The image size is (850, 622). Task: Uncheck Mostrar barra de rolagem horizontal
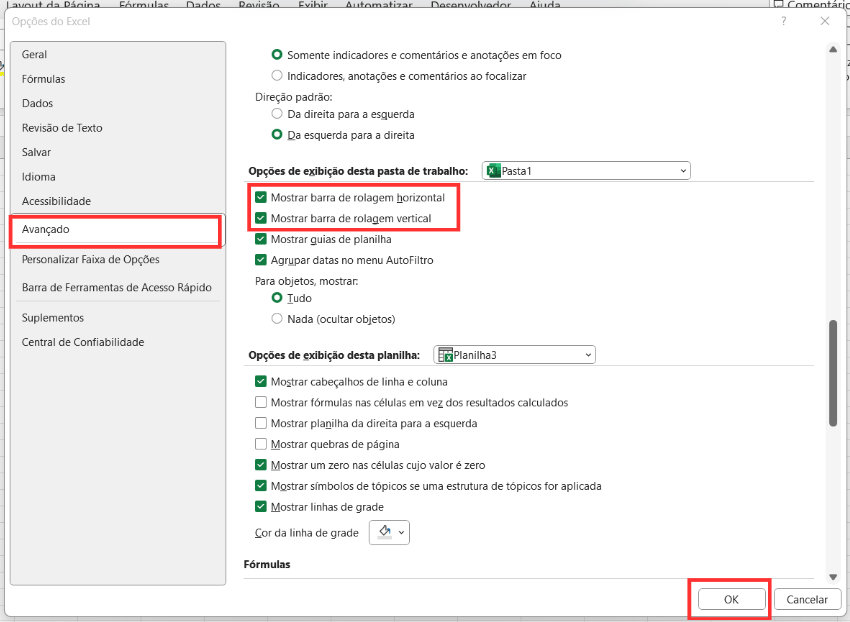click(262, 198)
